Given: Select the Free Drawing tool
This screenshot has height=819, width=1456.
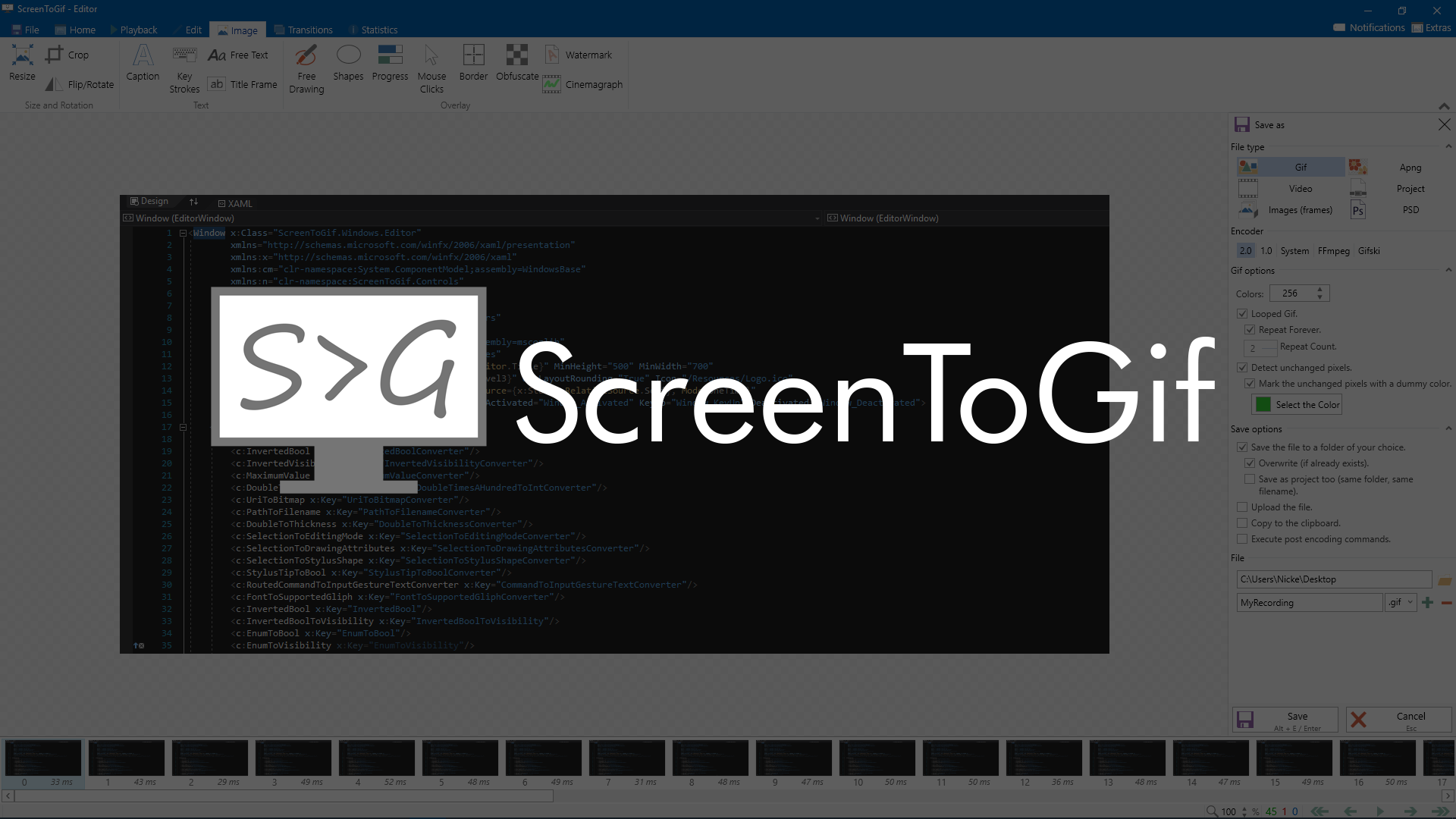Looking at the screenshot, I should tap(306, 68).
